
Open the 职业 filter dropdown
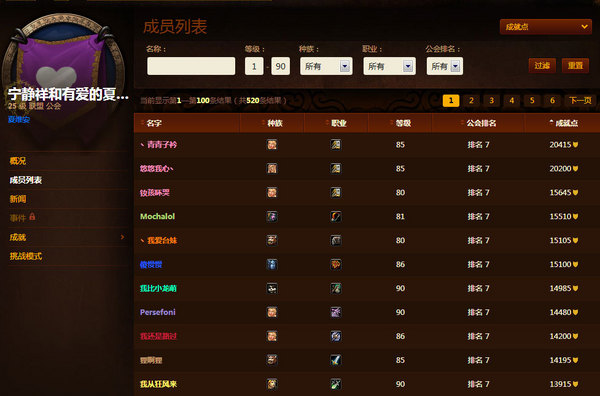coord(389,66)
